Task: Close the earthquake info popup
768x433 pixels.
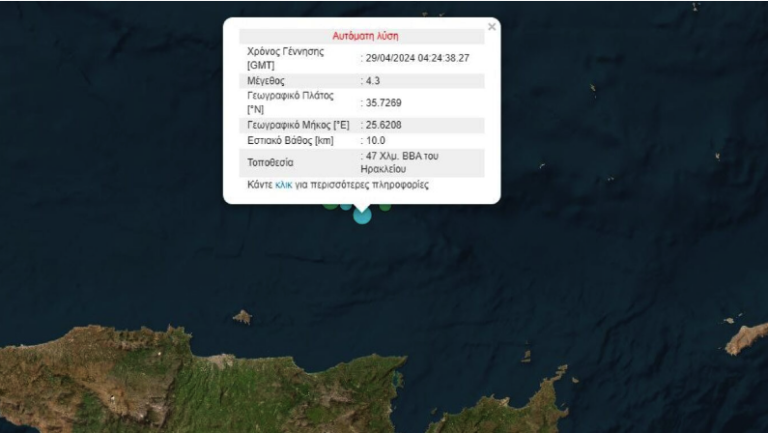Action: [491, 27]
